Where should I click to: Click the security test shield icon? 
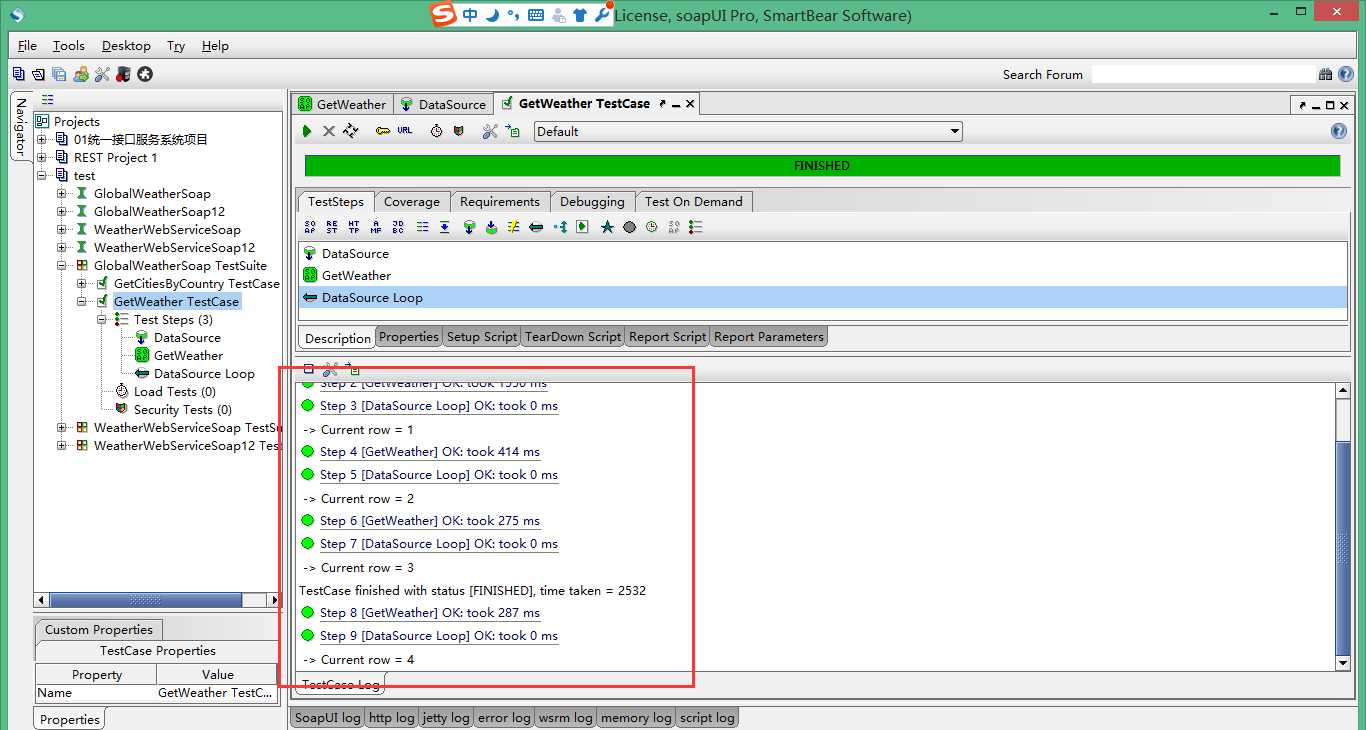(459, 131)
